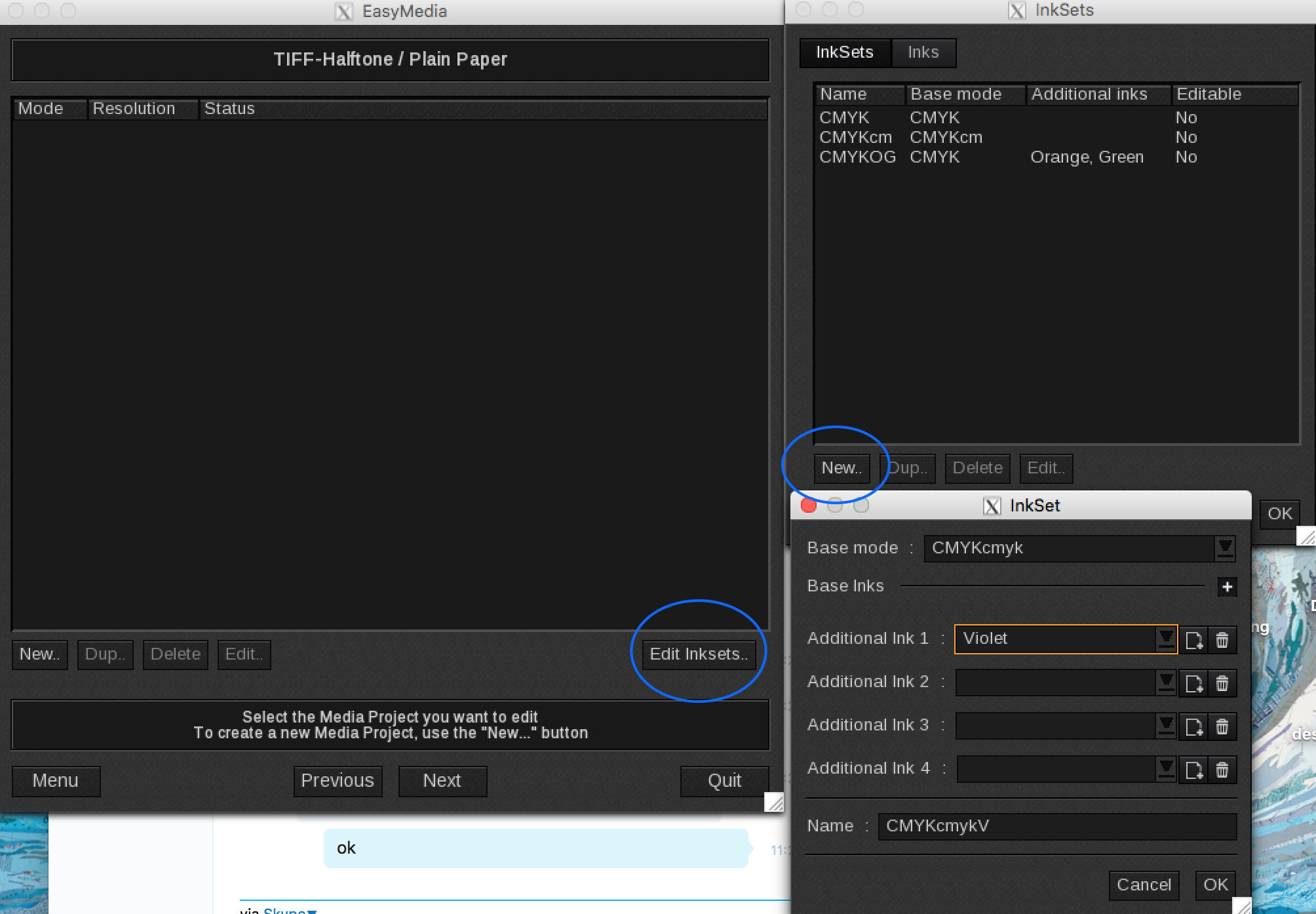Click the plus icon next to Base Inks
The height and width of the screenshot is (914, 1316).
(x=1227, y=587)
